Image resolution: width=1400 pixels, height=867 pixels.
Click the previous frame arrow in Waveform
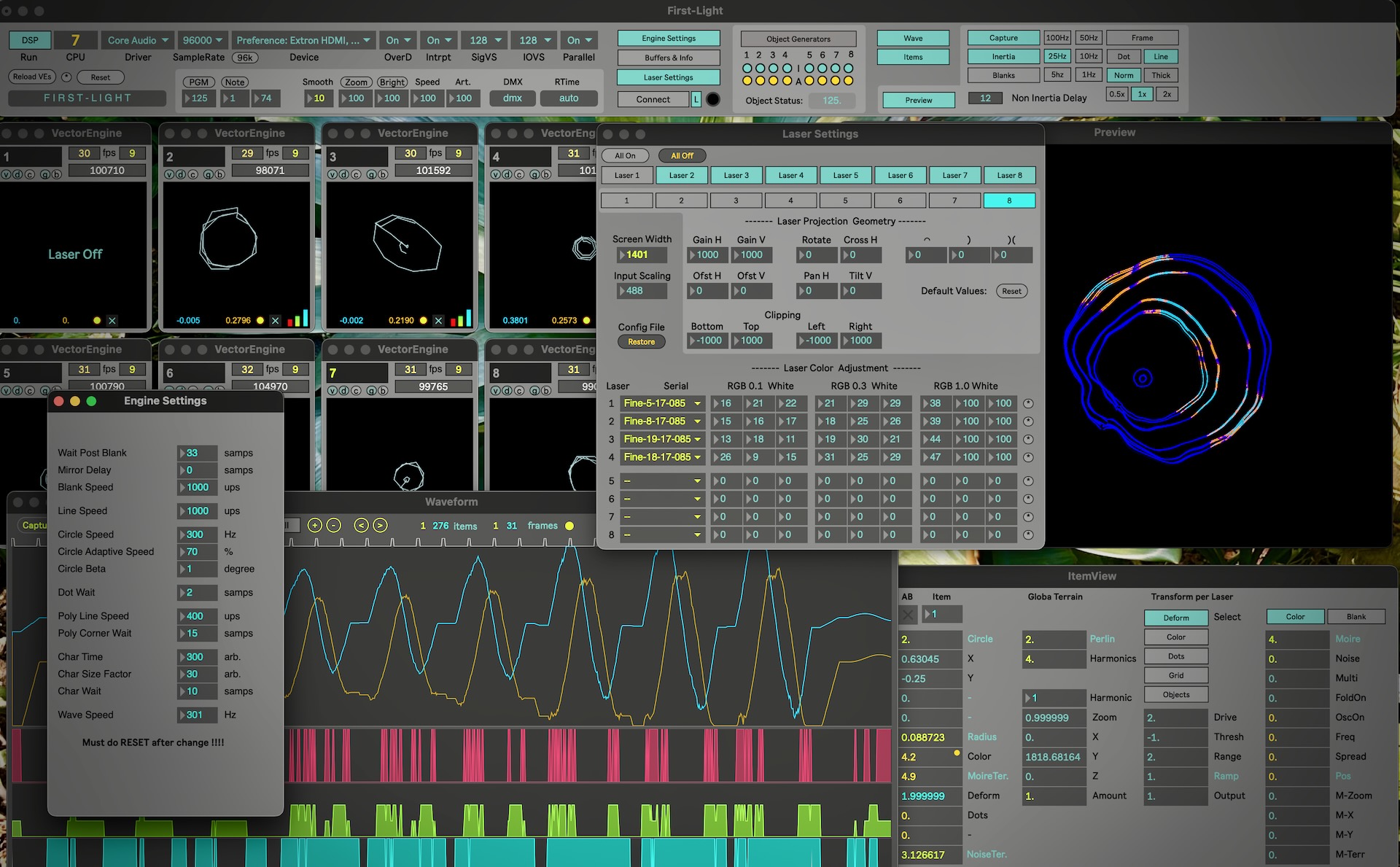(361, 525)
